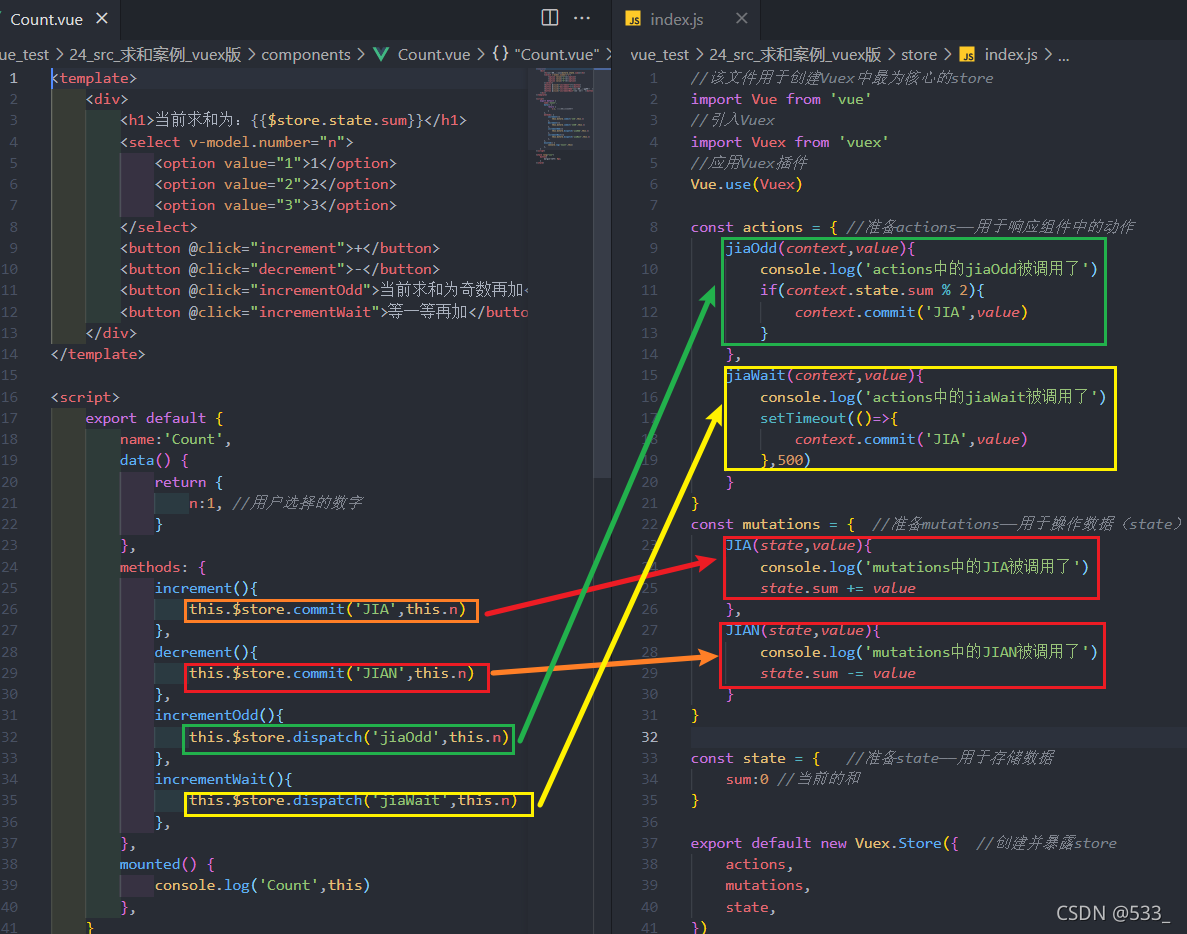Click line number 32 in index.js

tap(650, 736)
